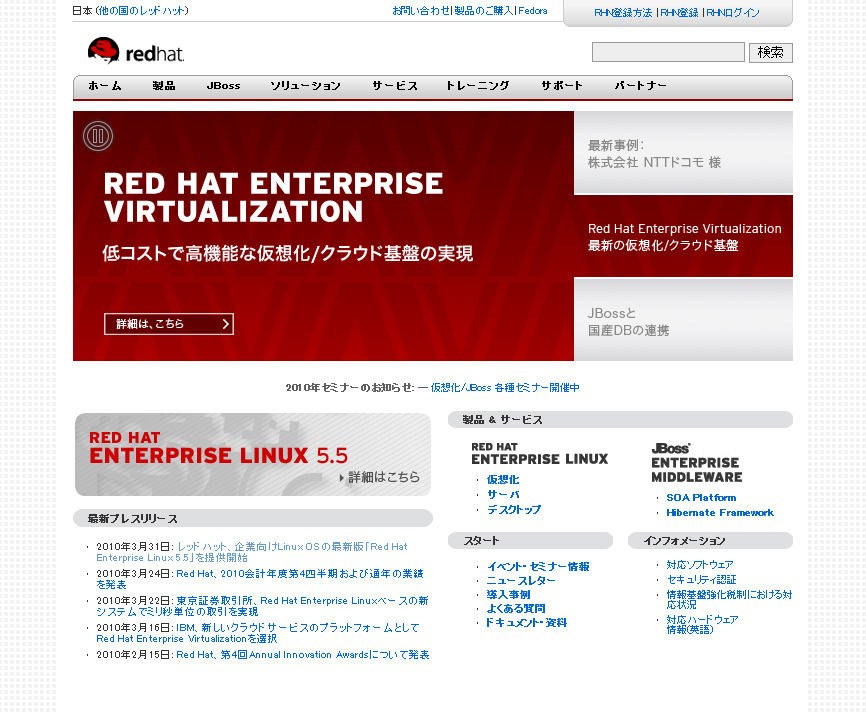Open 情報基盤強化税制における対応状況 link
Image resolution: width=866 pixels, height=713 pixels.
click(729, 599)
